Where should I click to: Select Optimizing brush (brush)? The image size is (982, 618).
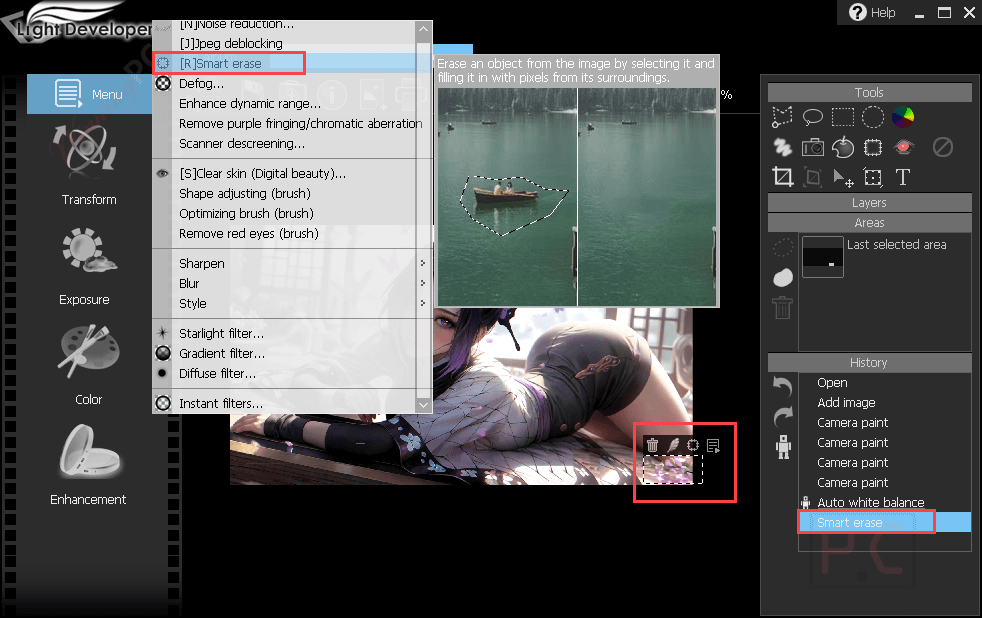click(284, 214)
